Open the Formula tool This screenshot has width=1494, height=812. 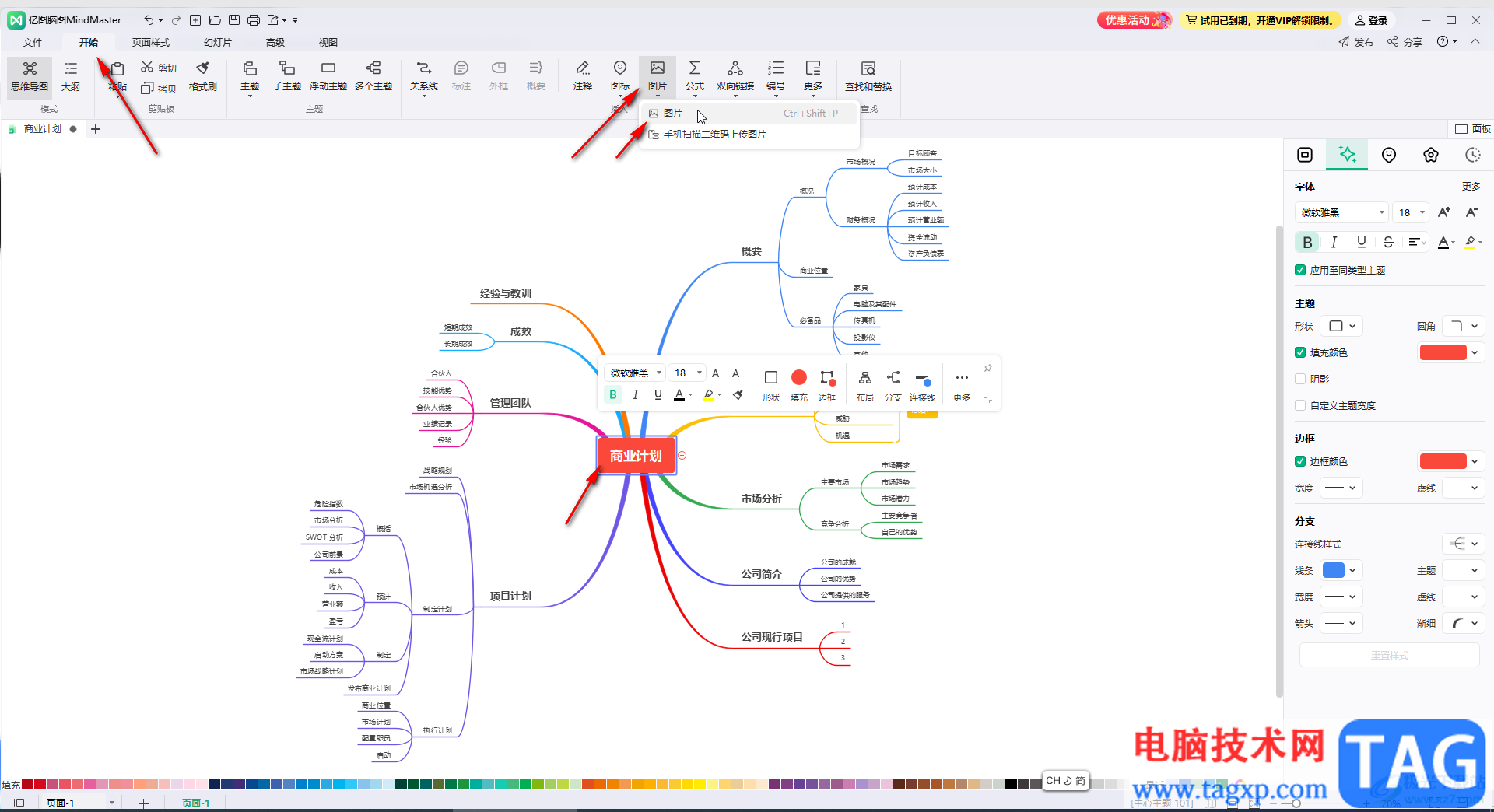[x=695, y=76]
